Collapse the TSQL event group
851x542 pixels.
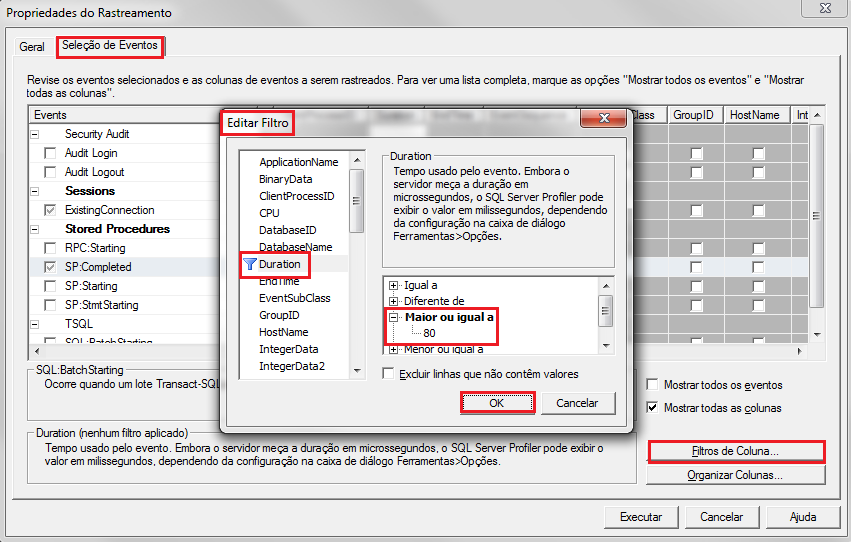(35, 324)
